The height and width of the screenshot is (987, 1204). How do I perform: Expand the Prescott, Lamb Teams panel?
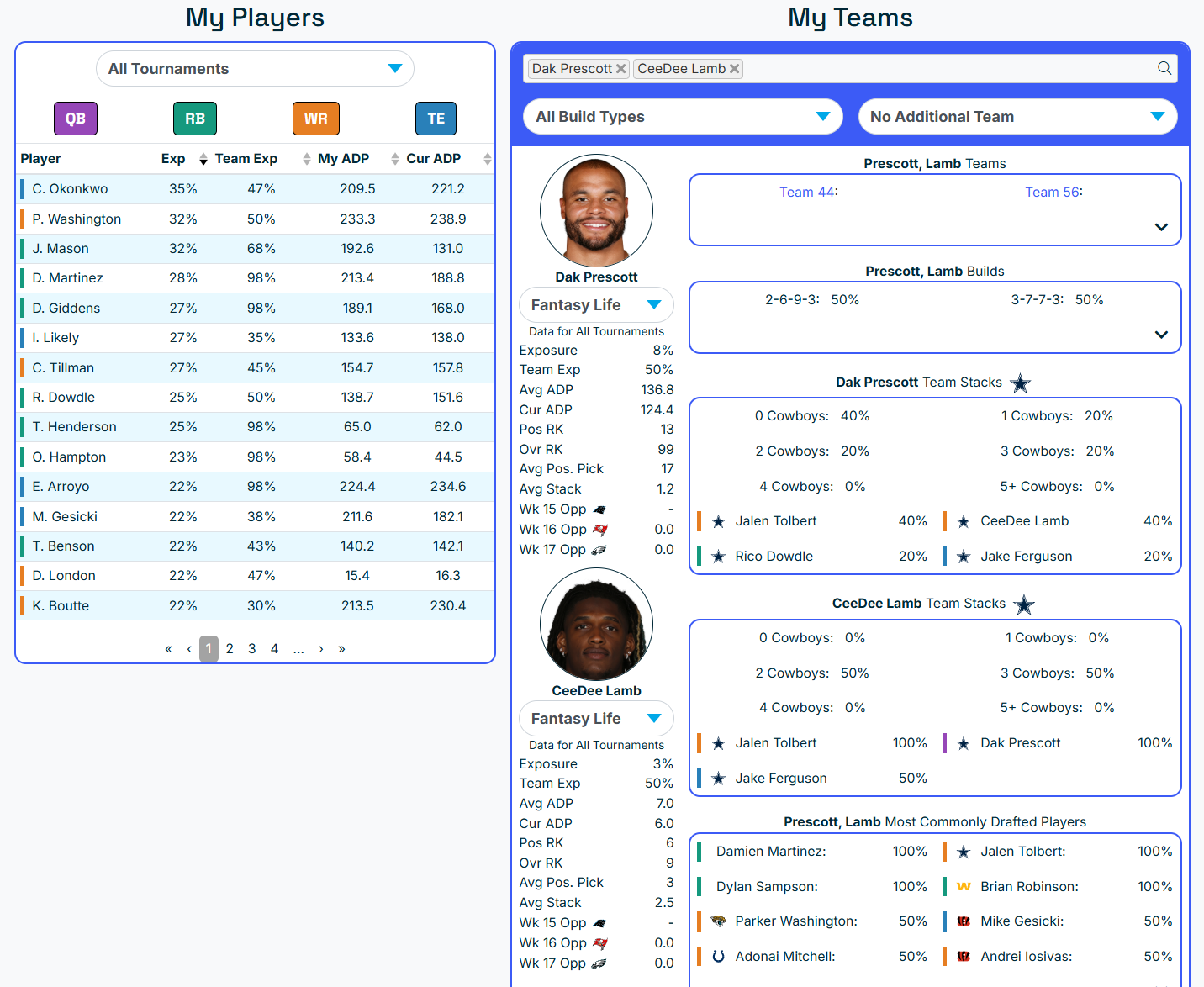point(1161,227)
